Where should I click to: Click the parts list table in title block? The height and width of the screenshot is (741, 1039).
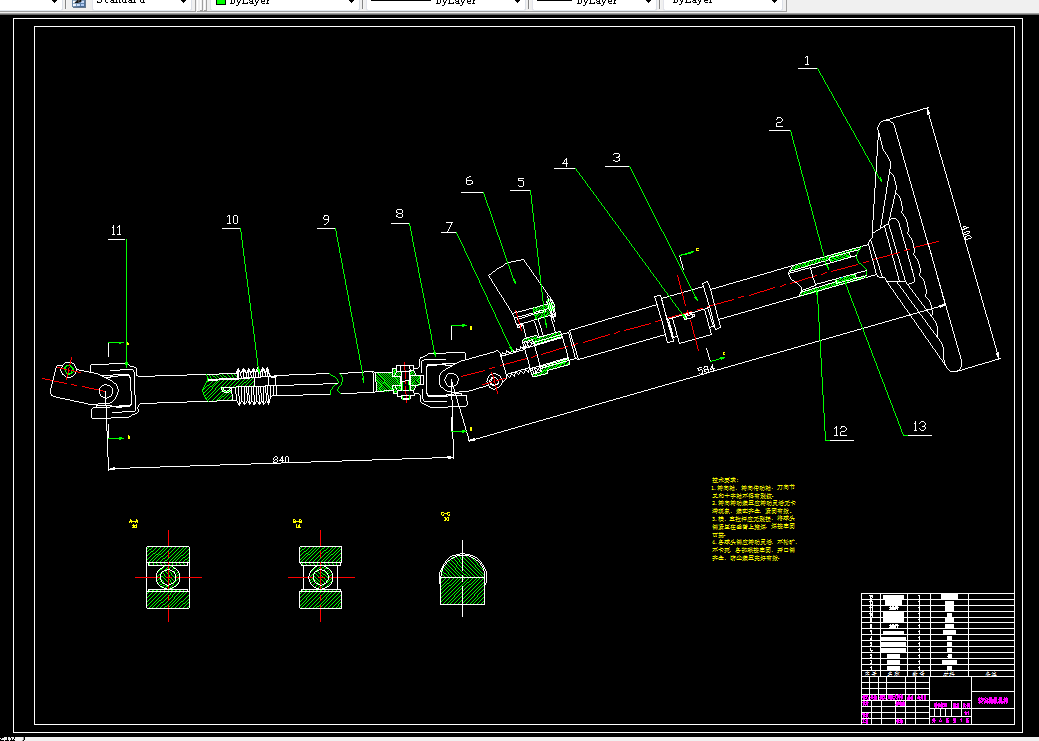point(938,634)
